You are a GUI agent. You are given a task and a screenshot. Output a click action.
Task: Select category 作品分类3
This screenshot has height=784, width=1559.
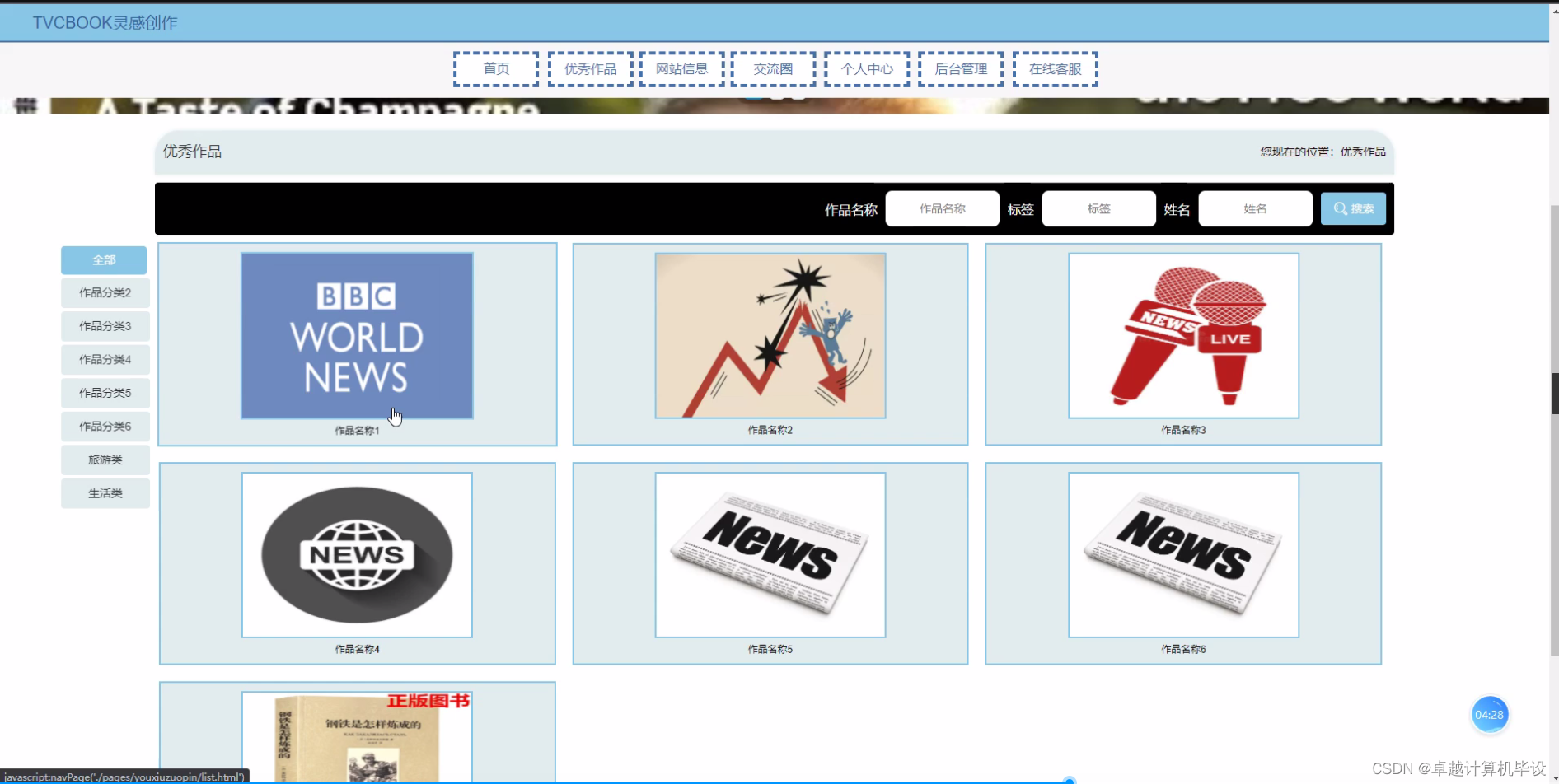pos(105,326)
